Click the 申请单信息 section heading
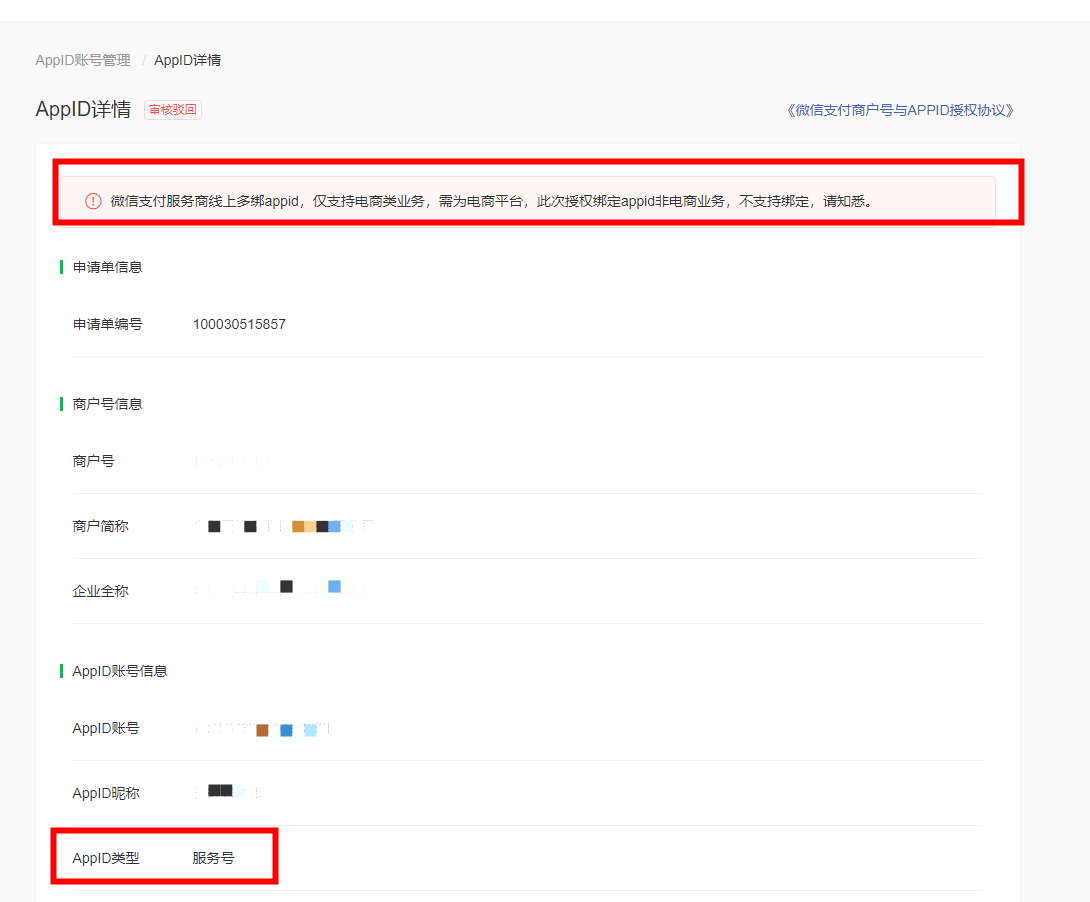 click(108, 268)
